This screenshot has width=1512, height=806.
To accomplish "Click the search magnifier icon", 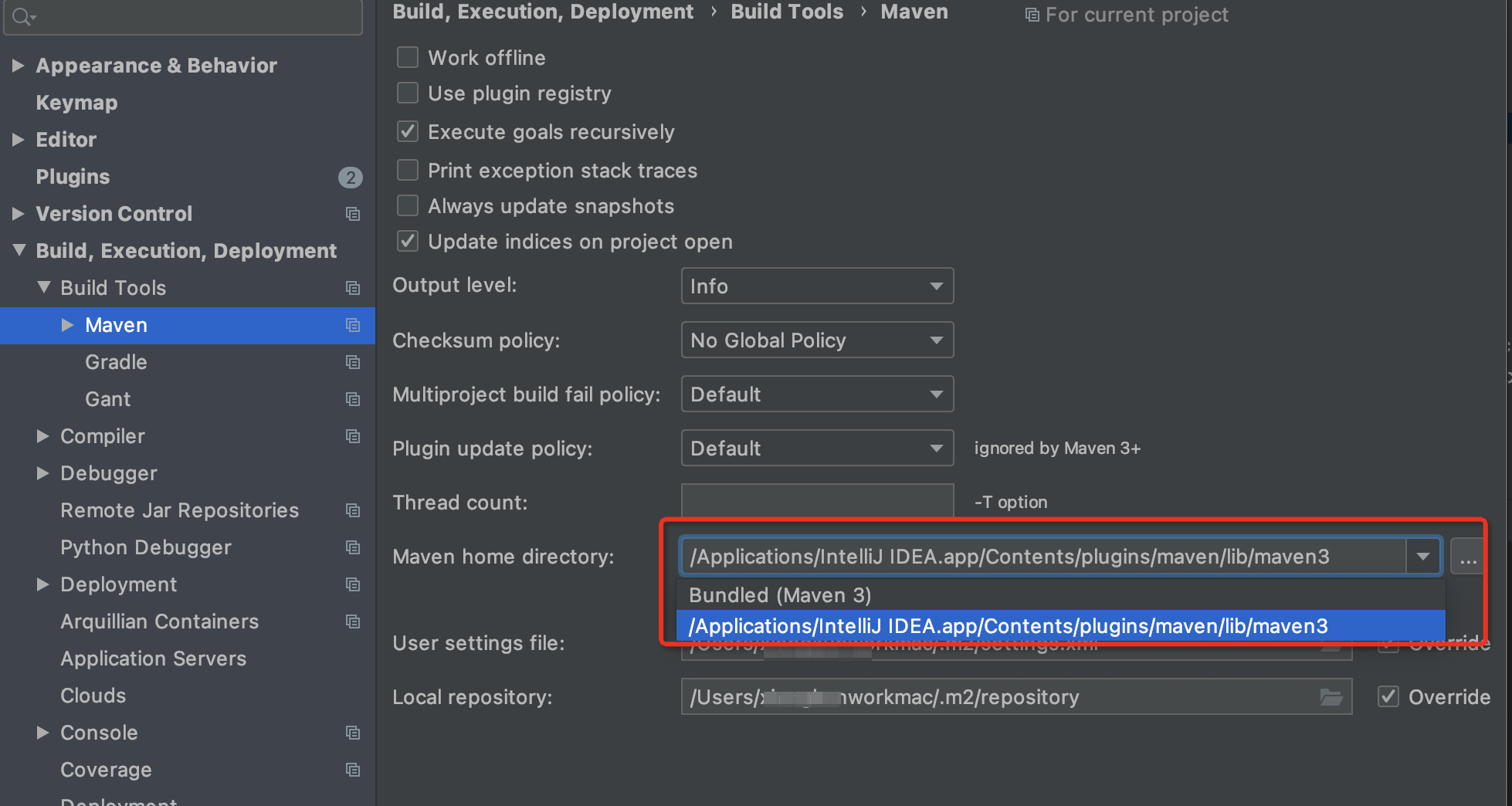I will [22, 16].
